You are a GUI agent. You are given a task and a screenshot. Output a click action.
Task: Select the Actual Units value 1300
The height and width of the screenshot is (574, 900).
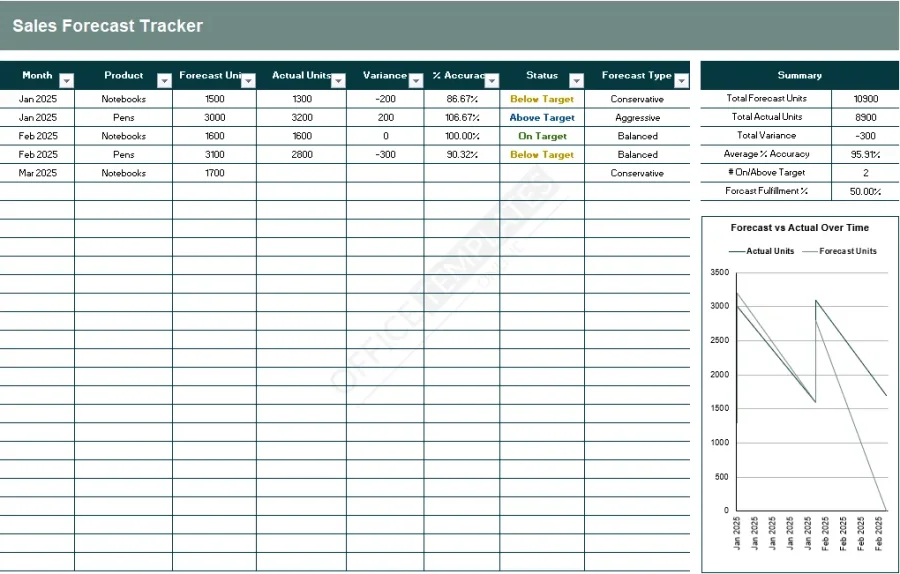pyautogui.click(x=302, y=99)
